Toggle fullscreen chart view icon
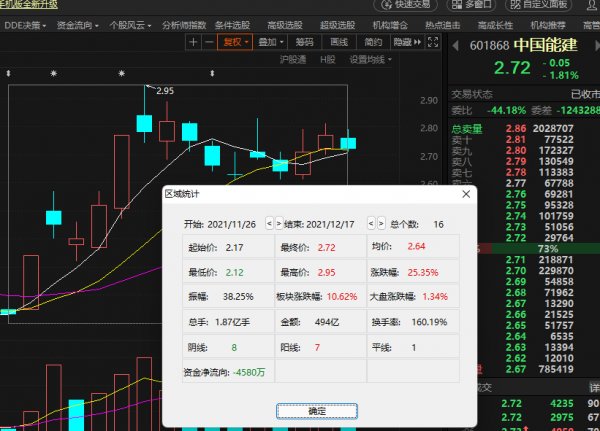 point(433,42)
